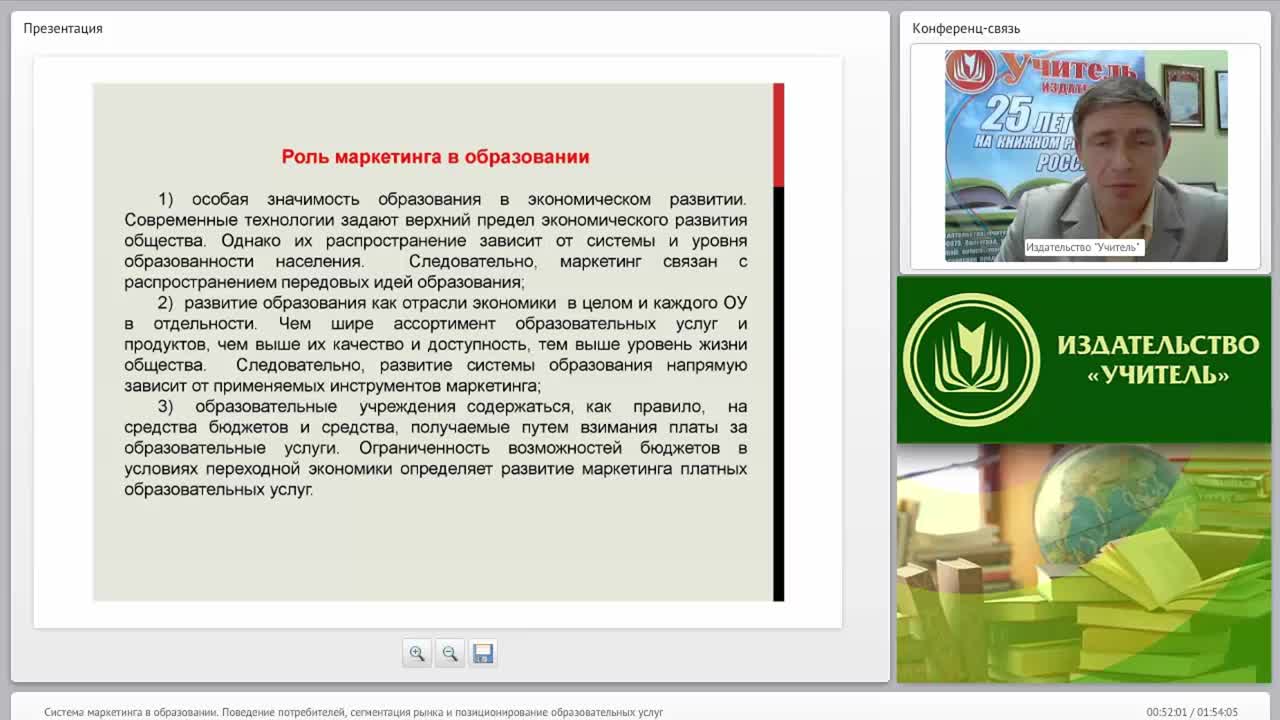Click the books and globe picture
Viewport: 1280px width, 720px height.
(1084, 563)
